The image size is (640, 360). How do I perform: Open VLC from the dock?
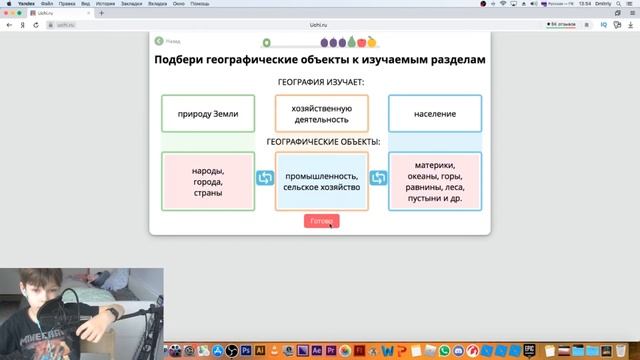pos(274,351)
